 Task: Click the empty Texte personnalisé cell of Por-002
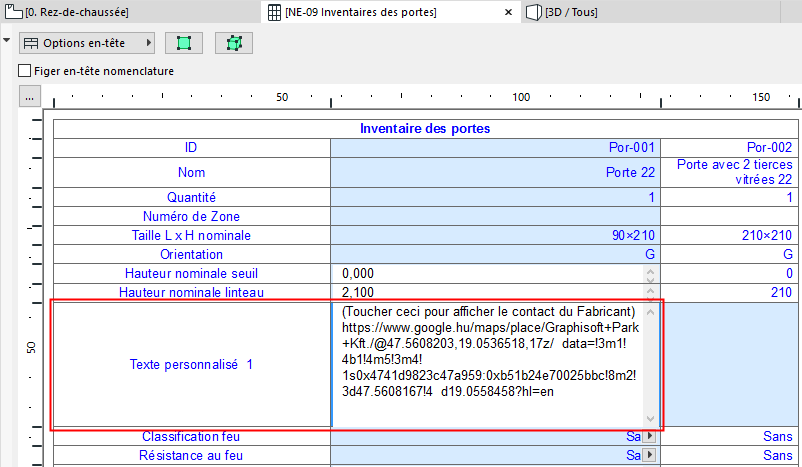[730, 364]
